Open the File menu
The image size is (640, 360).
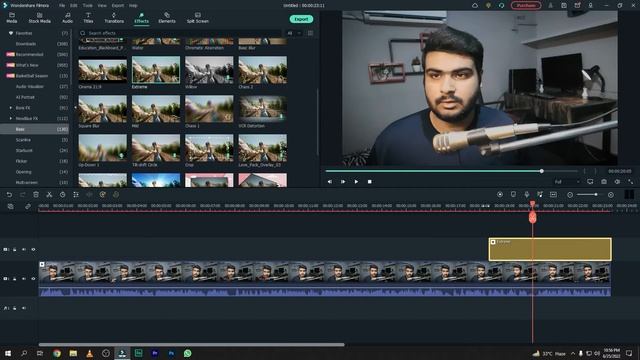(62, 6)
